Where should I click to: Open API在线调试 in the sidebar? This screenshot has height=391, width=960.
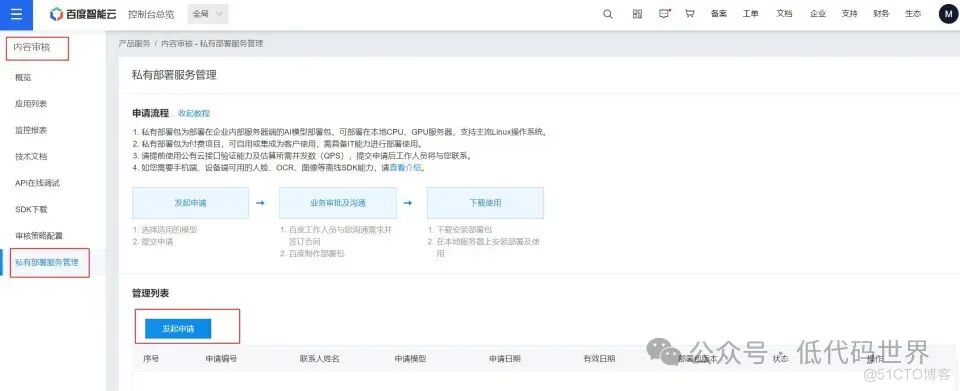point(37,183)
